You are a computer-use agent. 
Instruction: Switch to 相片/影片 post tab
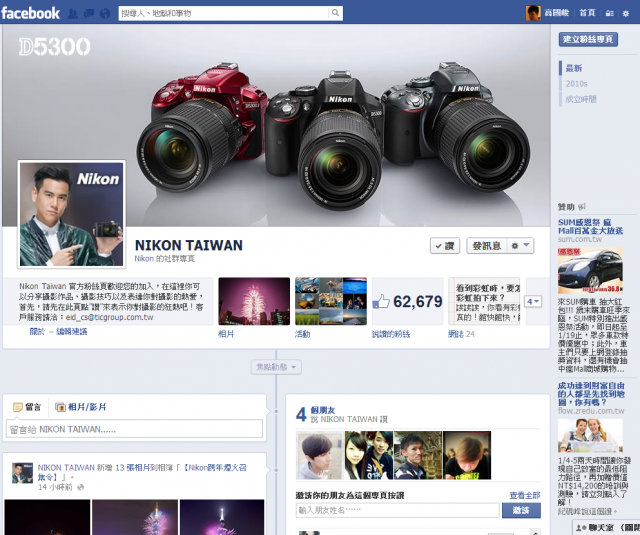[x=80, y=407]
